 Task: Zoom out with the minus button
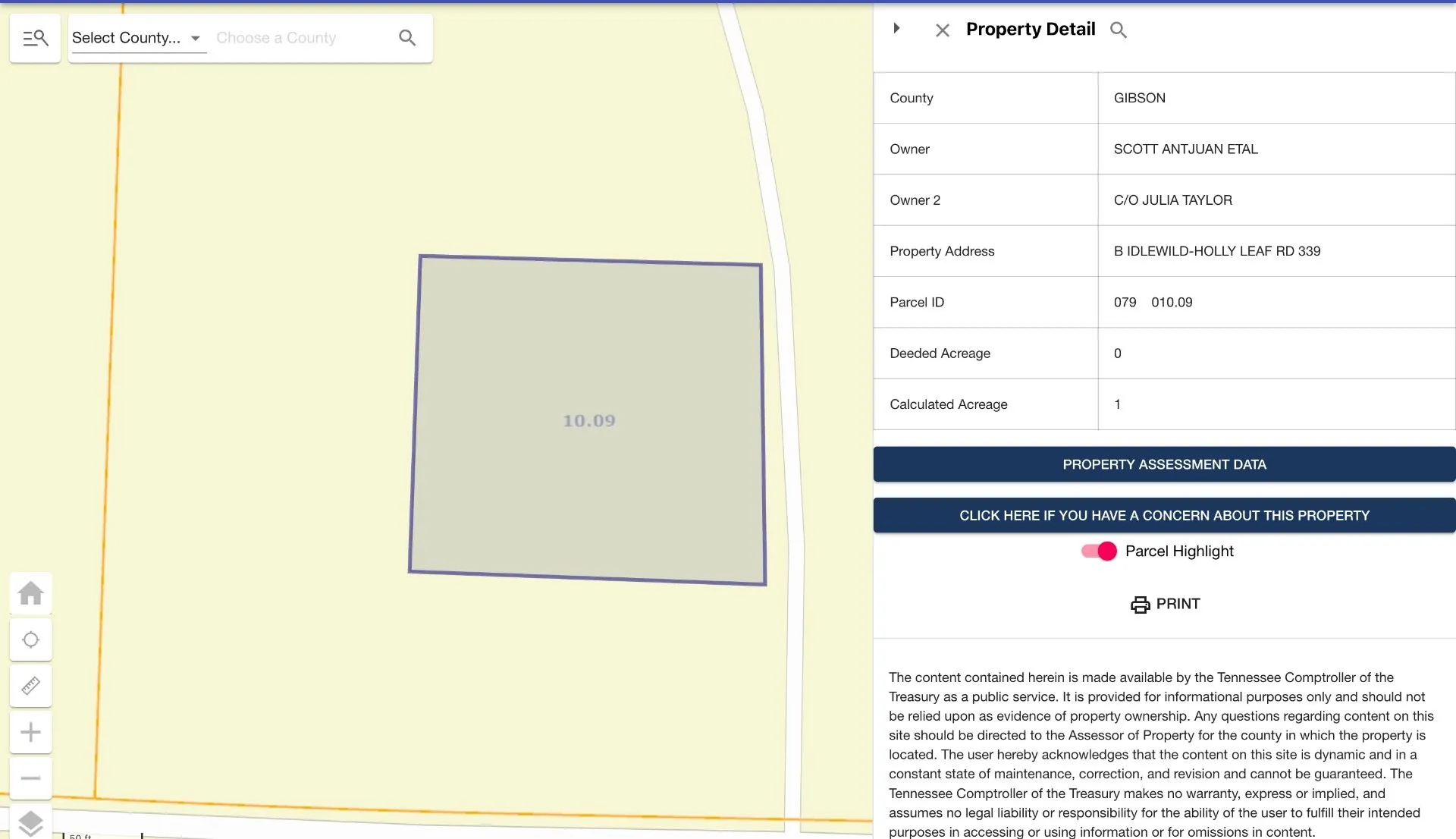pos(31,778)
